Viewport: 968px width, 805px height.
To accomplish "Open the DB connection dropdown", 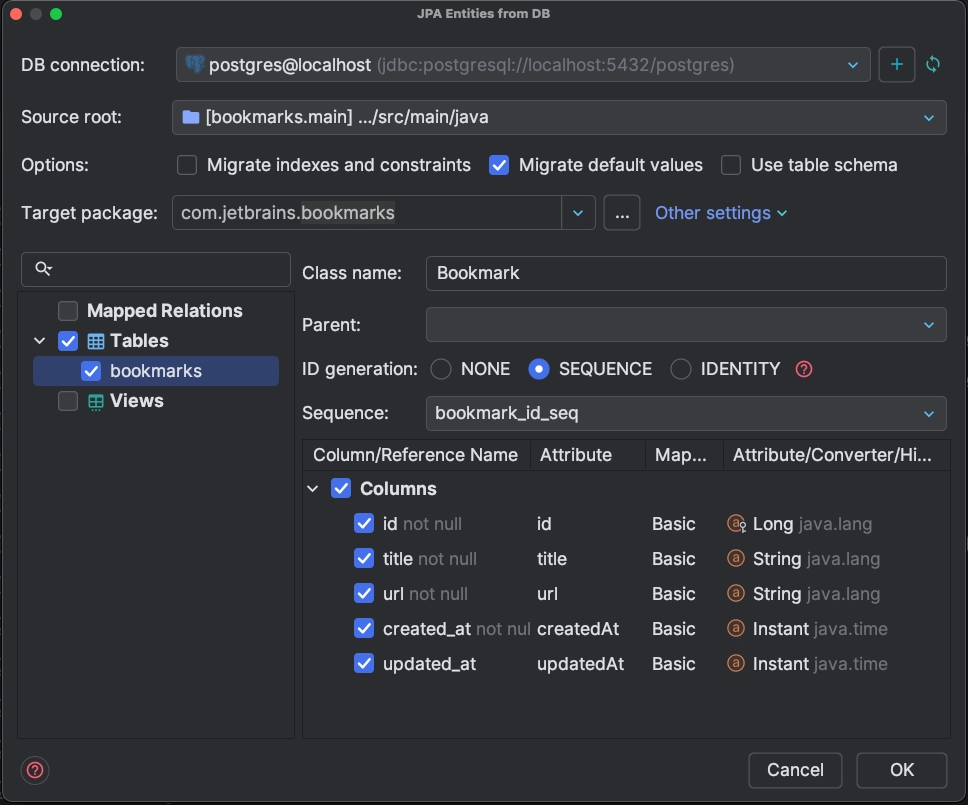I will pos(853,65).
